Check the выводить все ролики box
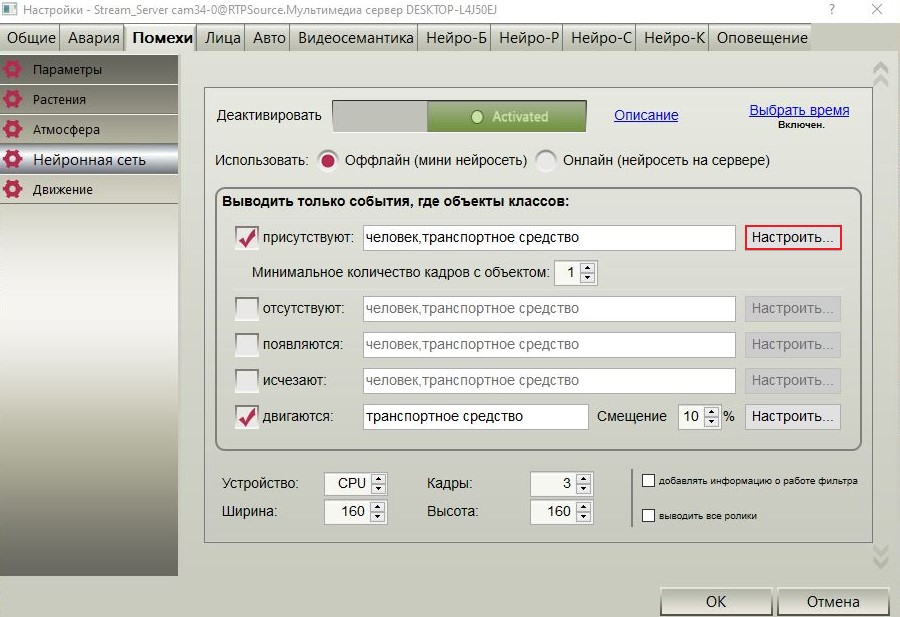This screenshot has height=617, width=900. coord(648,515)
